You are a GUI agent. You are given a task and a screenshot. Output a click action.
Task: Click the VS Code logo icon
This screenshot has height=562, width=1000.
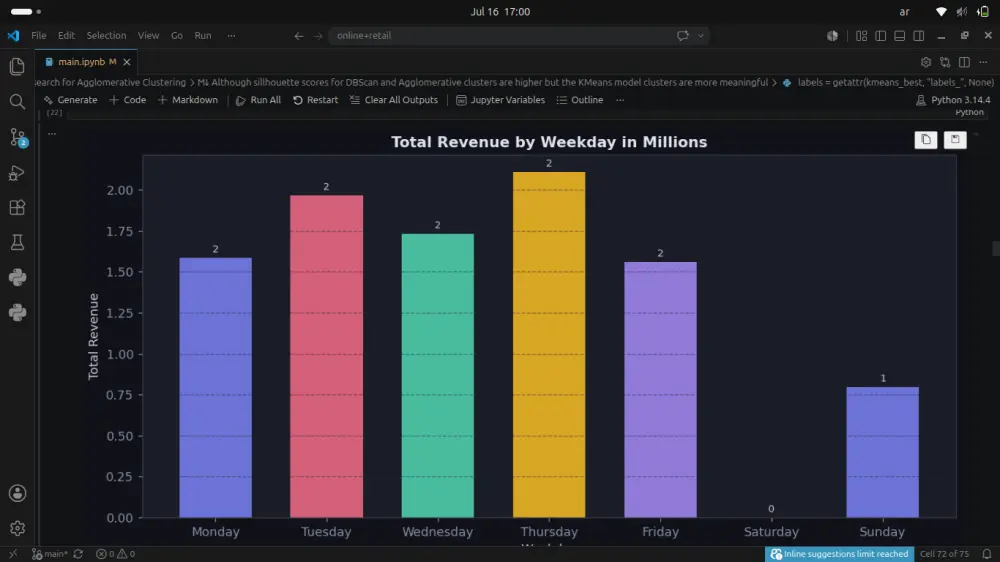pos(13,36)
